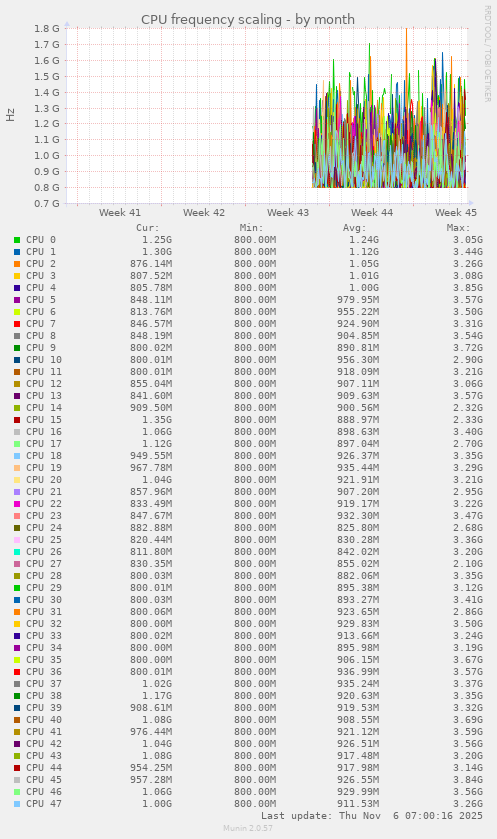Click CPU 1 max value 3.44G
Screen dimensions: 497x839
[x=468, y=251]
